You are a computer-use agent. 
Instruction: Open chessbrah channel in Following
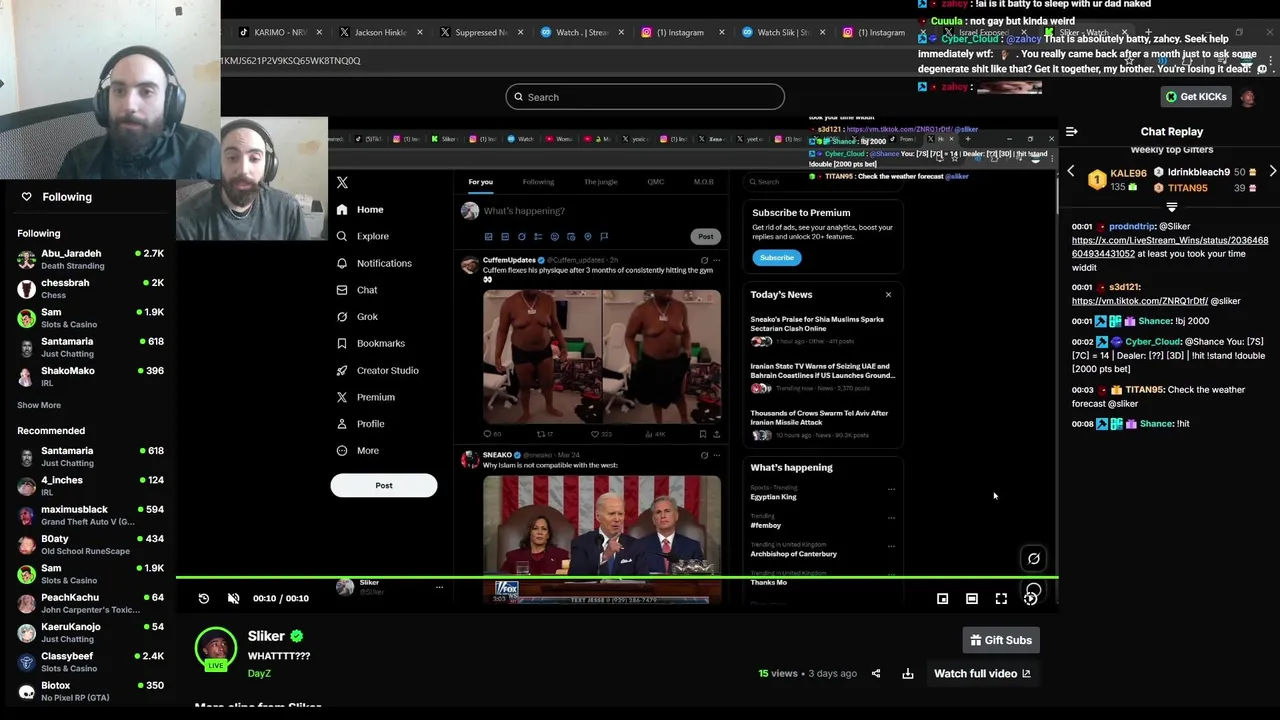click(x=90, y=289)
